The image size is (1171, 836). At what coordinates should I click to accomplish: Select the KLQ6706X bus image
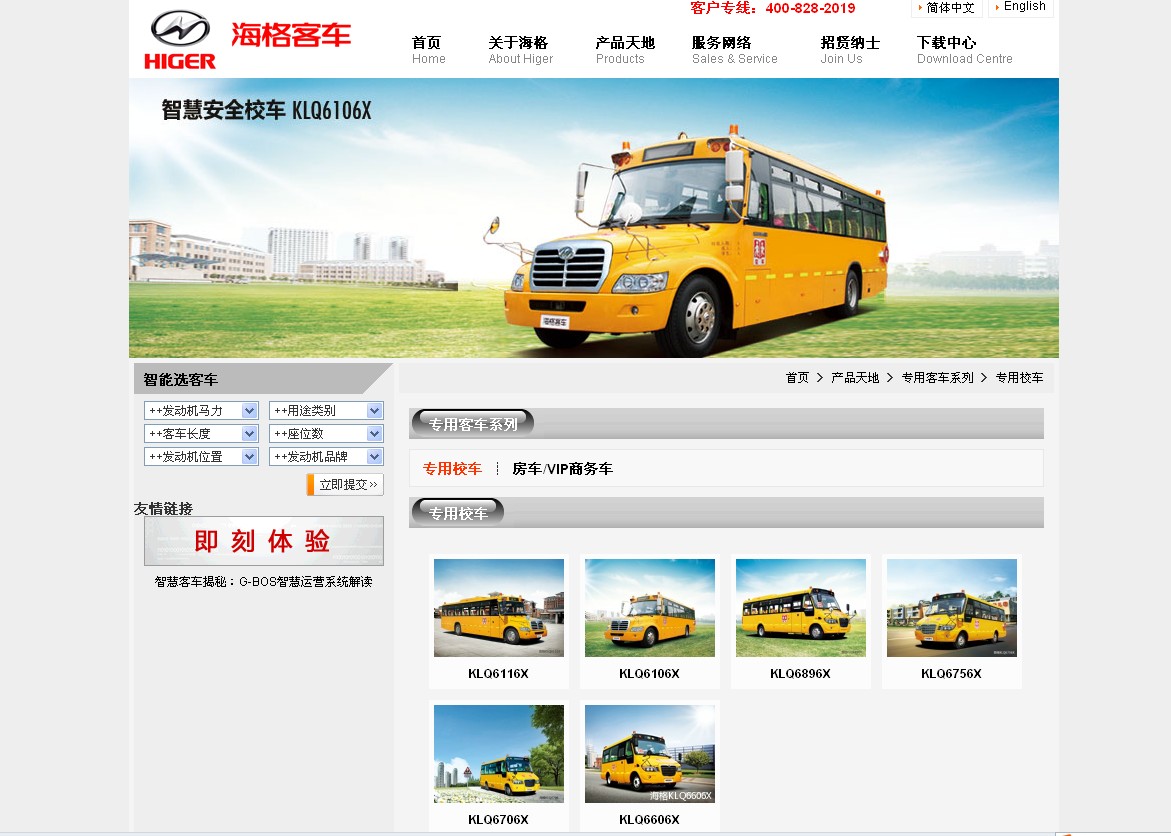(498, 754)
